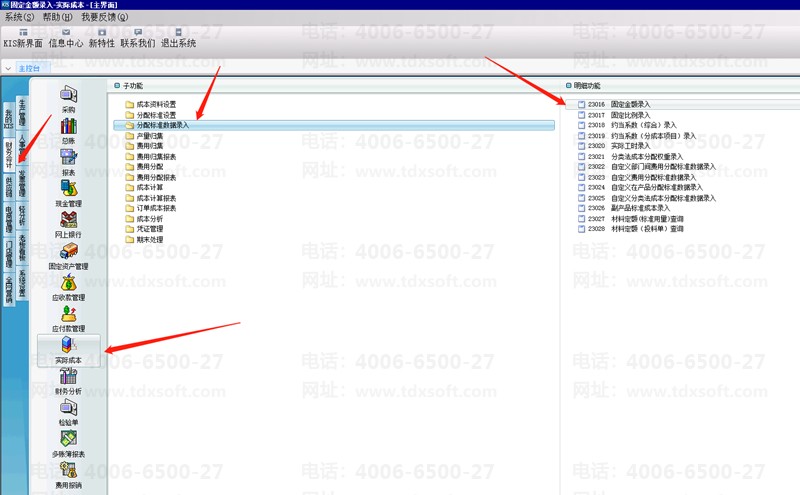Select 23028 材料定额(投料单)查询

(x=631, y=229)
